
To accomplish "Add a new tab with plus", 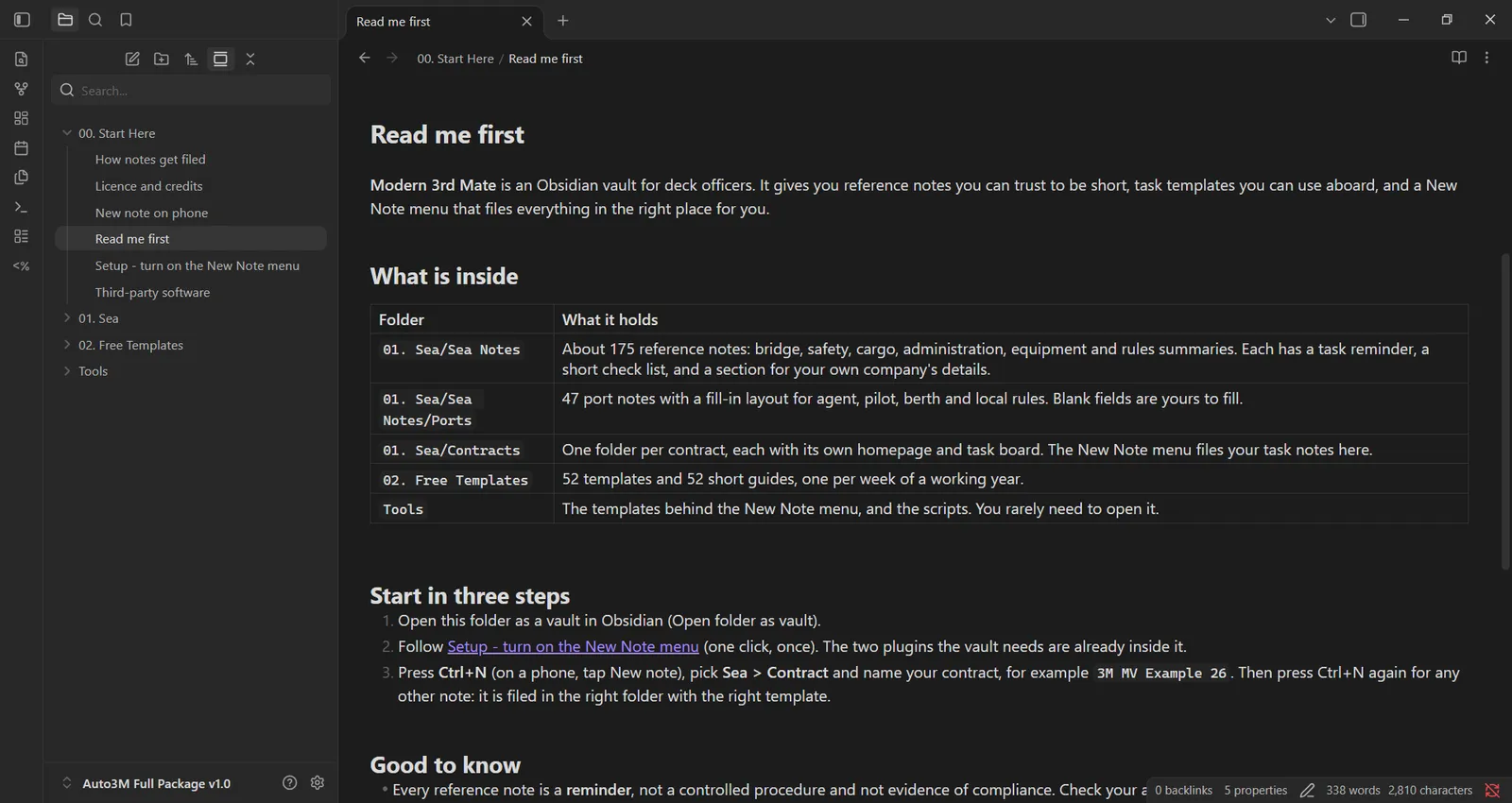I will pos(563,20).
